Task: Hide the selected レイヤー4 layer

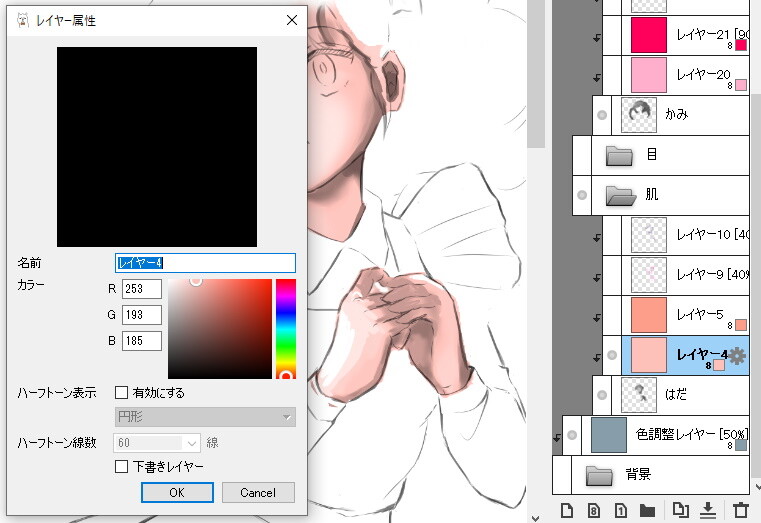Action: coord(612,355)
